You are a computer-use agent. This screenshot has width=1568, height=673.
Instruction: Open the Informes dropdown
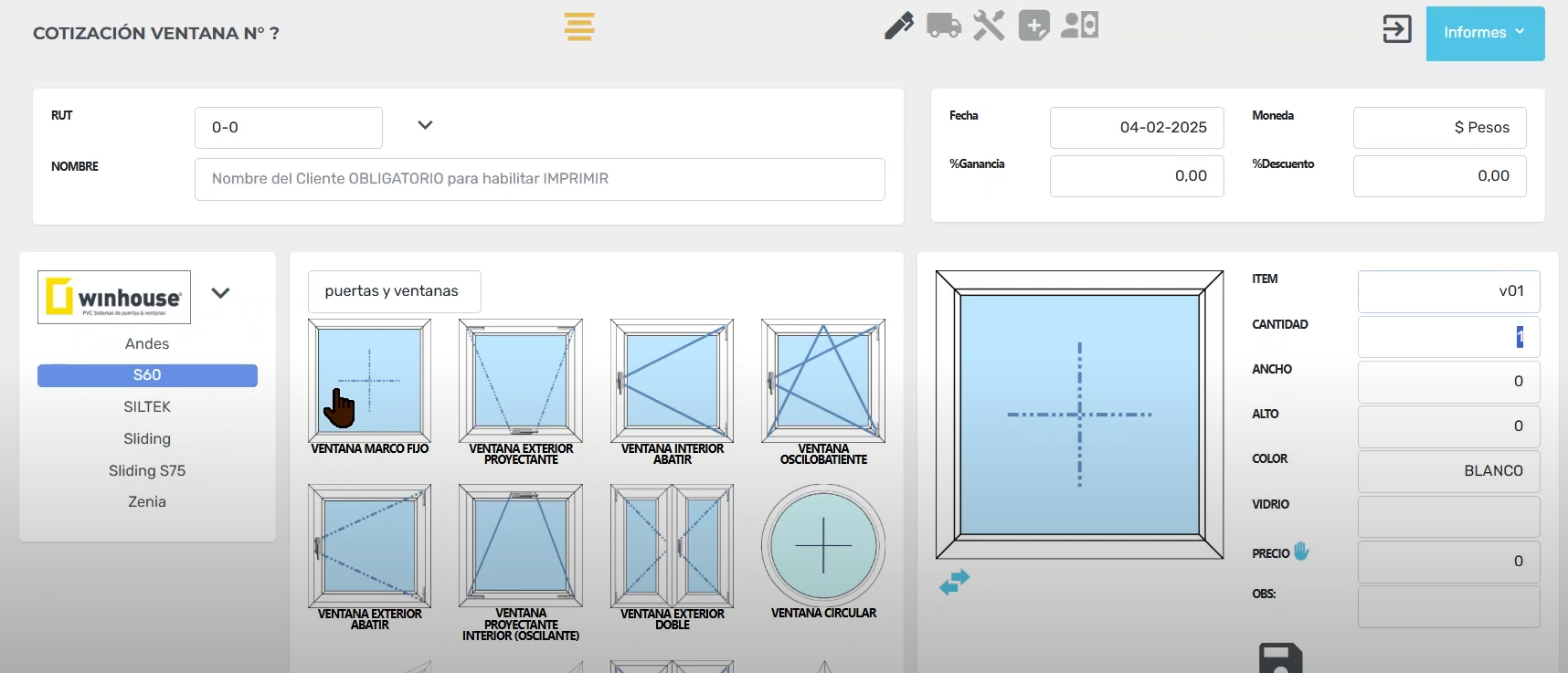click(1484, 33)
